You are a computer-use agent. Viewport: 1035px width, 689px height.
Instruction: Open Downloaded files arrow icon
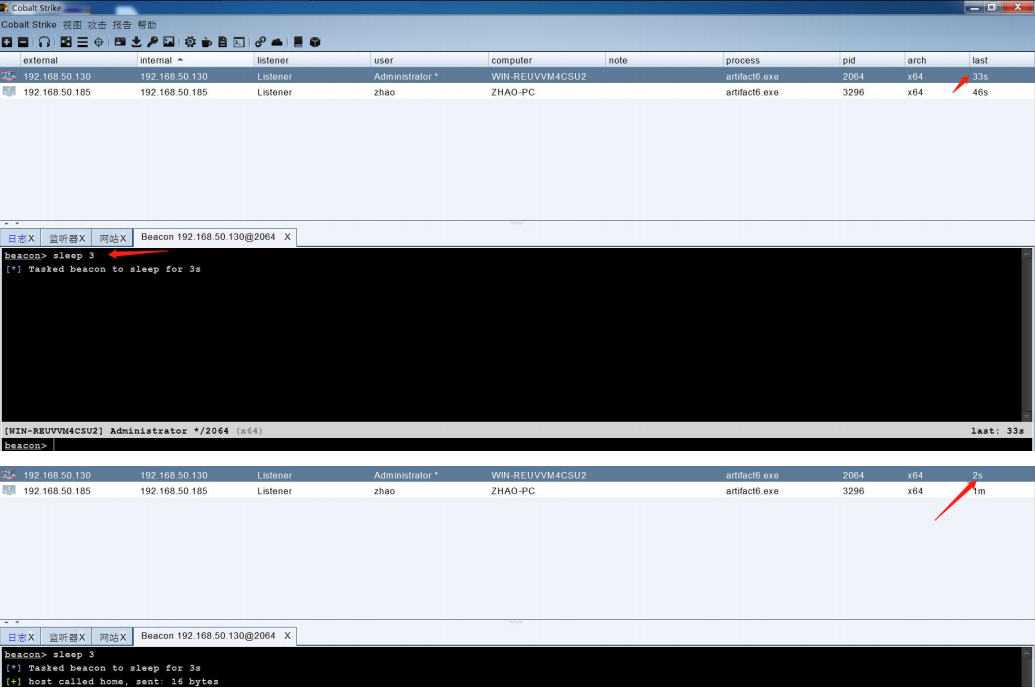click(x=137, y=42)
